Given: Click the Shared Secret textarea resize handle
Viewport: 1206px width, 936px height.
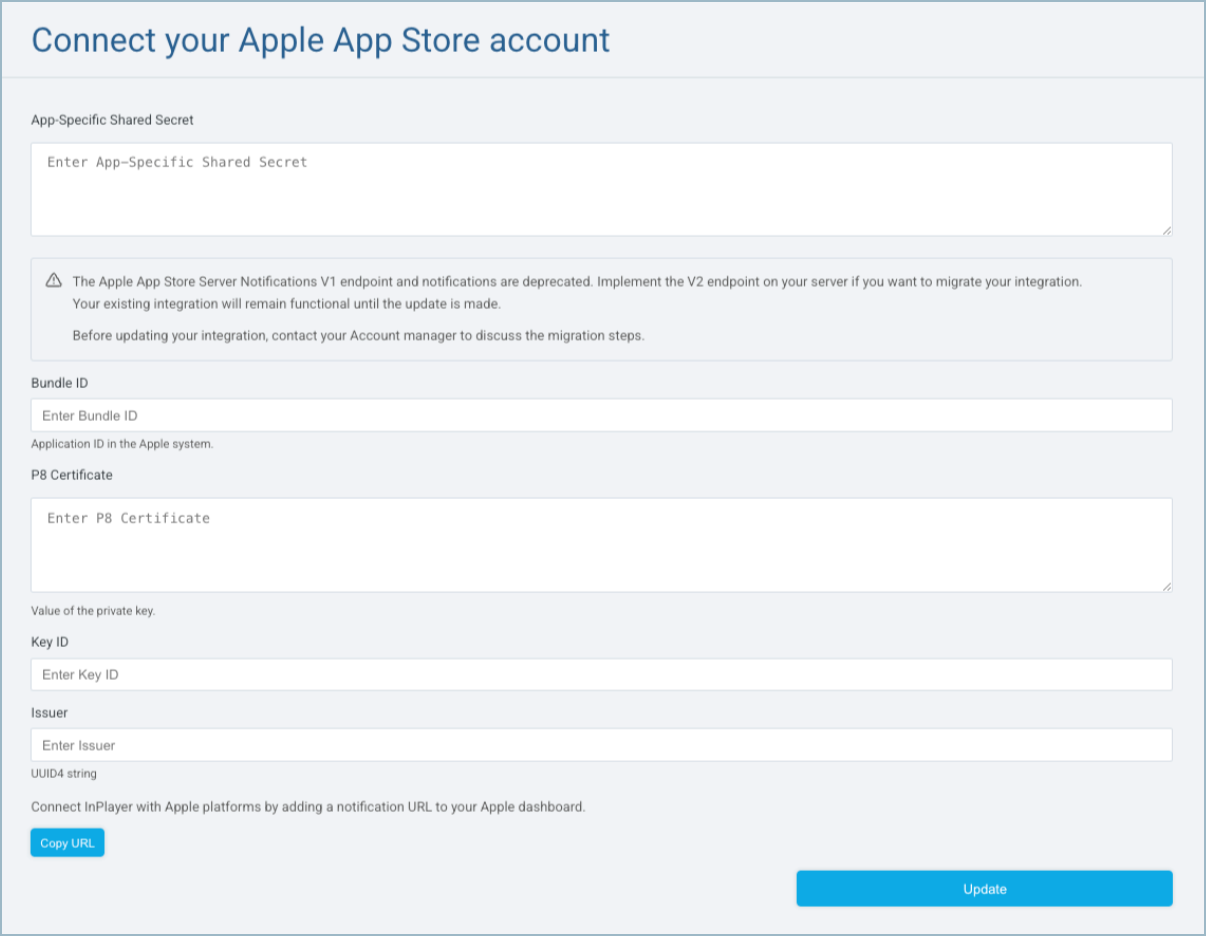Looking at the screenshot, I should [1166, 230].
